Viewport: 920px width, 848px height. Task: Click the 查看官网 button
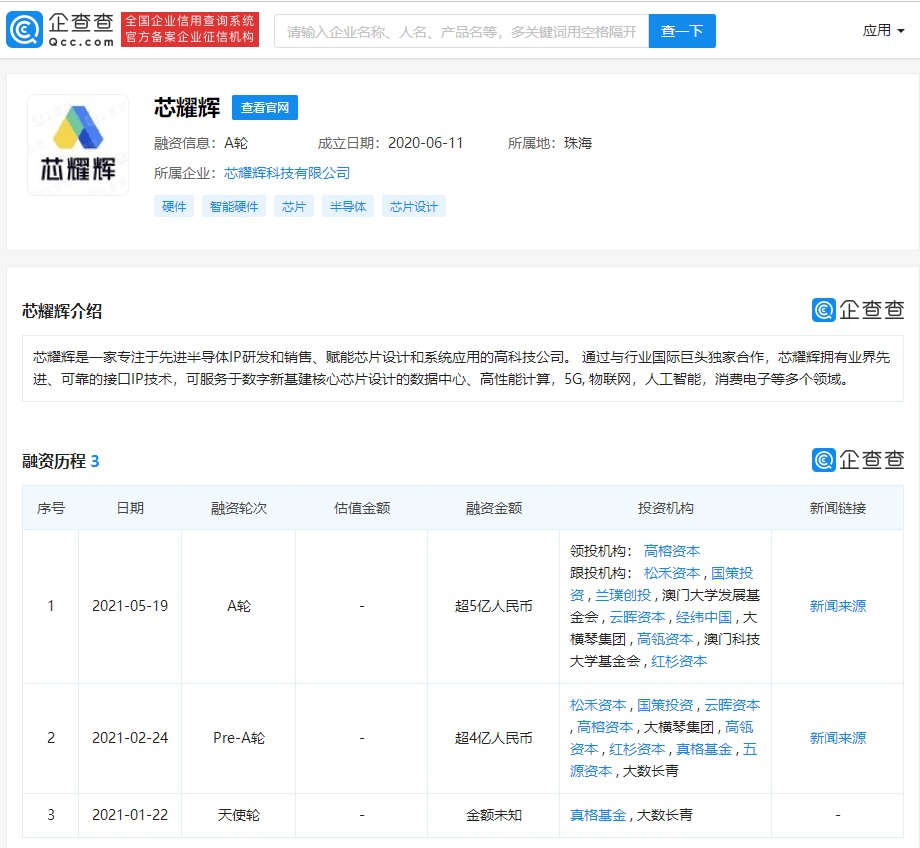click(x=265, y=107)
